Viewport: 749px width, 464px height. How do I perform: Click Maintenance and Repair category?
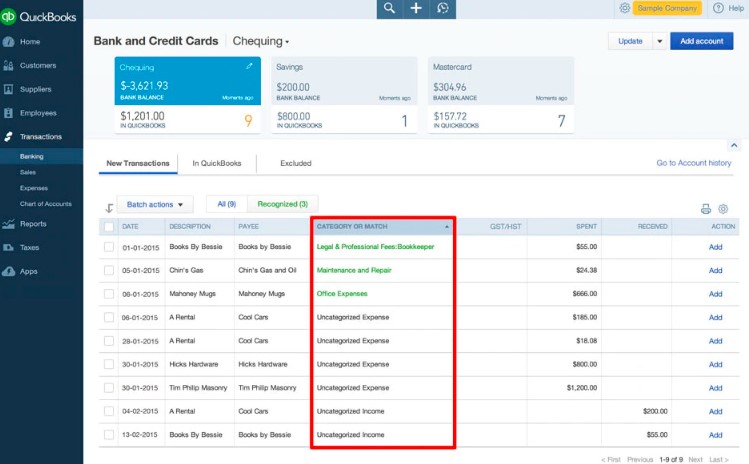pyautogui.click(x=354, y=270)
